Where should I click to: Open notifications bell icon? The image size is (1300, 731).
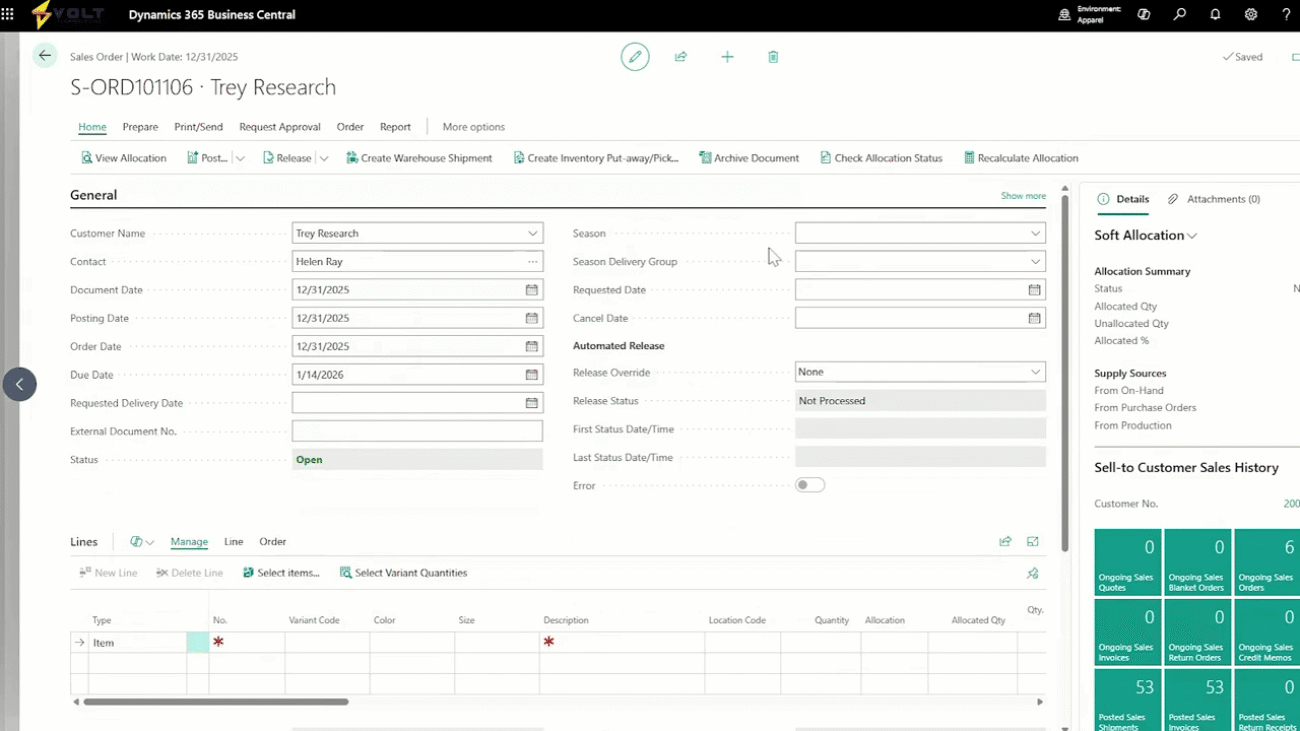pyautogui.click(x=1215, y=15)
